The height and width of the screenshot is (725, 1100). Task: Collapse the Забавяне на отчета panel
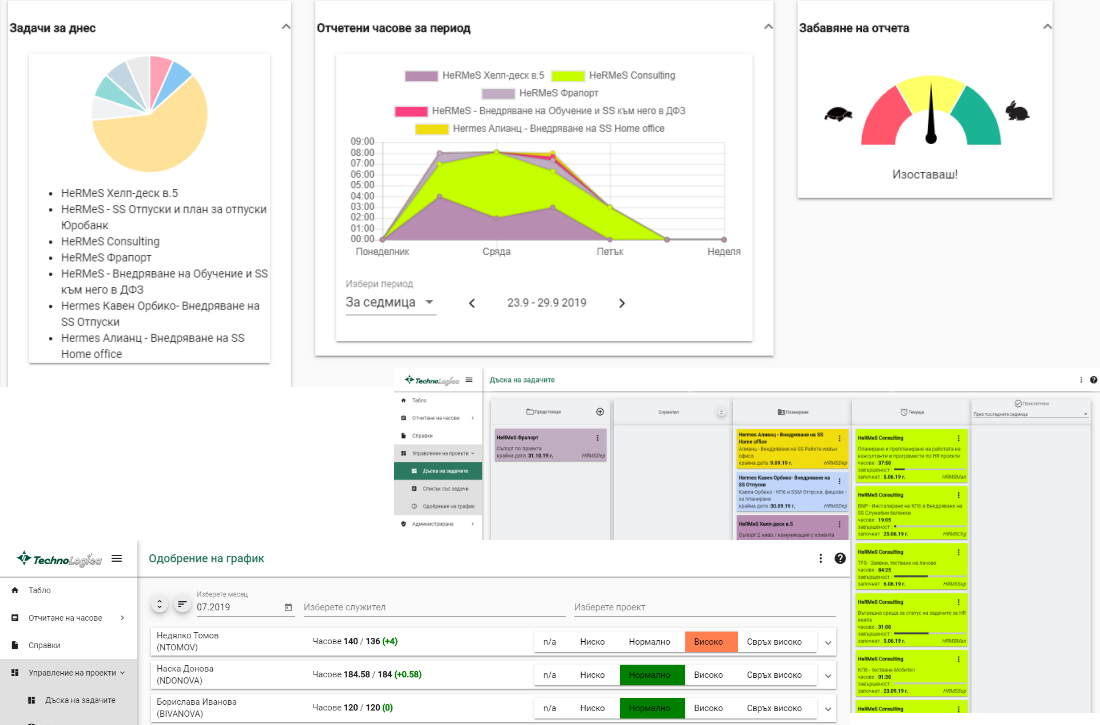[x=1047, y=27]
